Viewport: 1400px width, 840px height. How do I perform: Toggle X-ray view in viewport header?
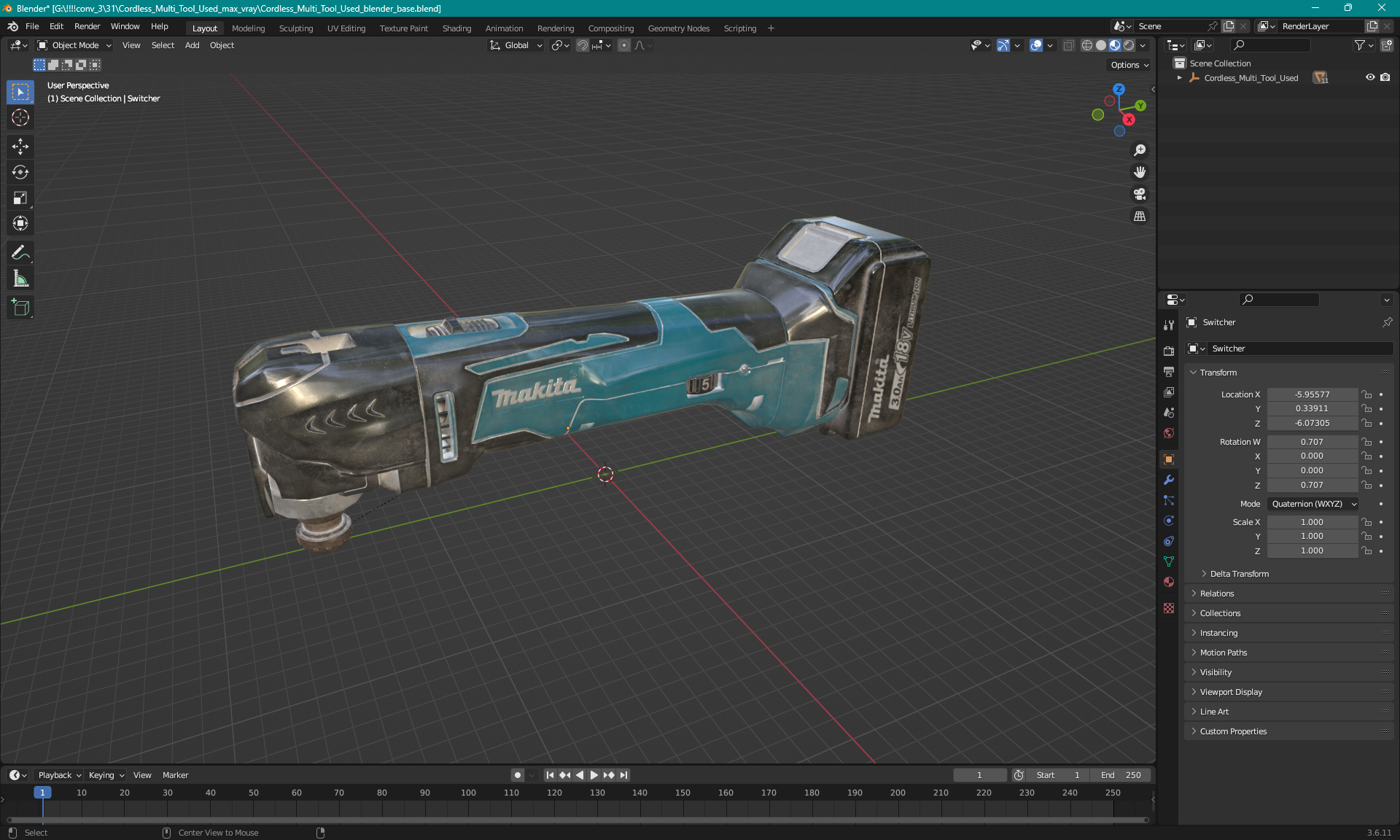coord(1068,45)
